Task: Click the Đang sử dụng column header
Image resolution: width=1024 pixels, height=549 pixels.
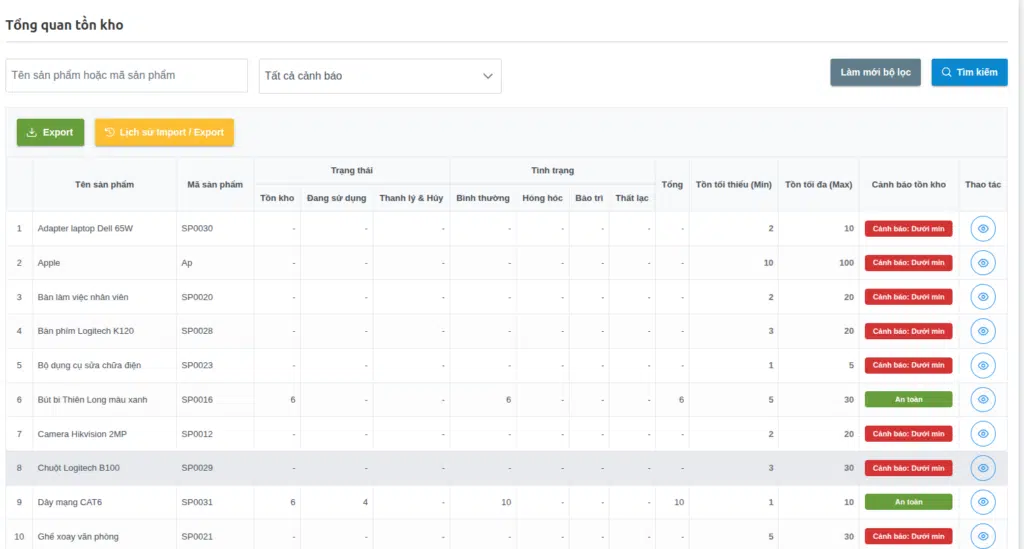Action: (336, 198)
